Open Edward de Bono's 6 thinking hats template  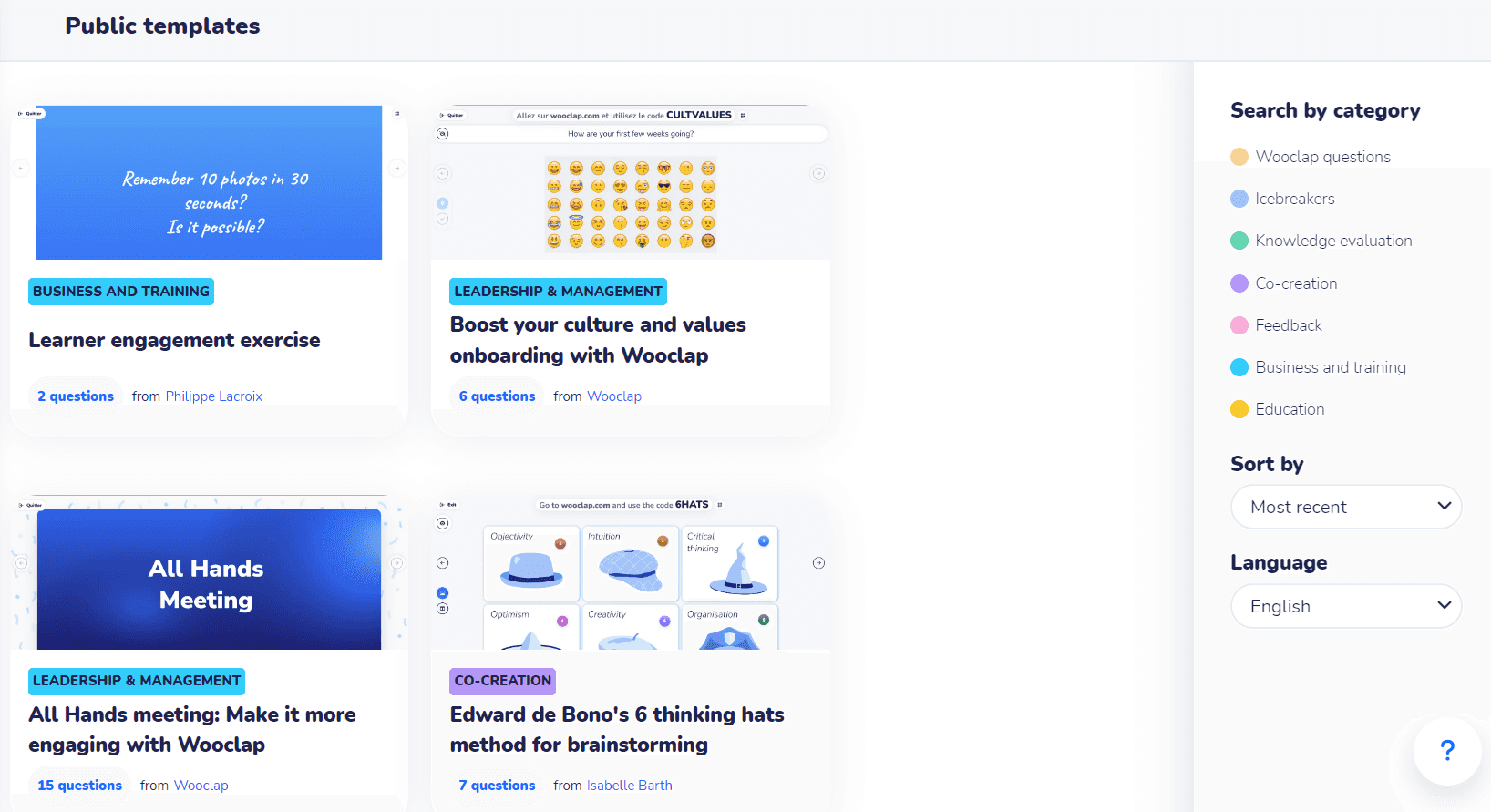pos(617,729)
